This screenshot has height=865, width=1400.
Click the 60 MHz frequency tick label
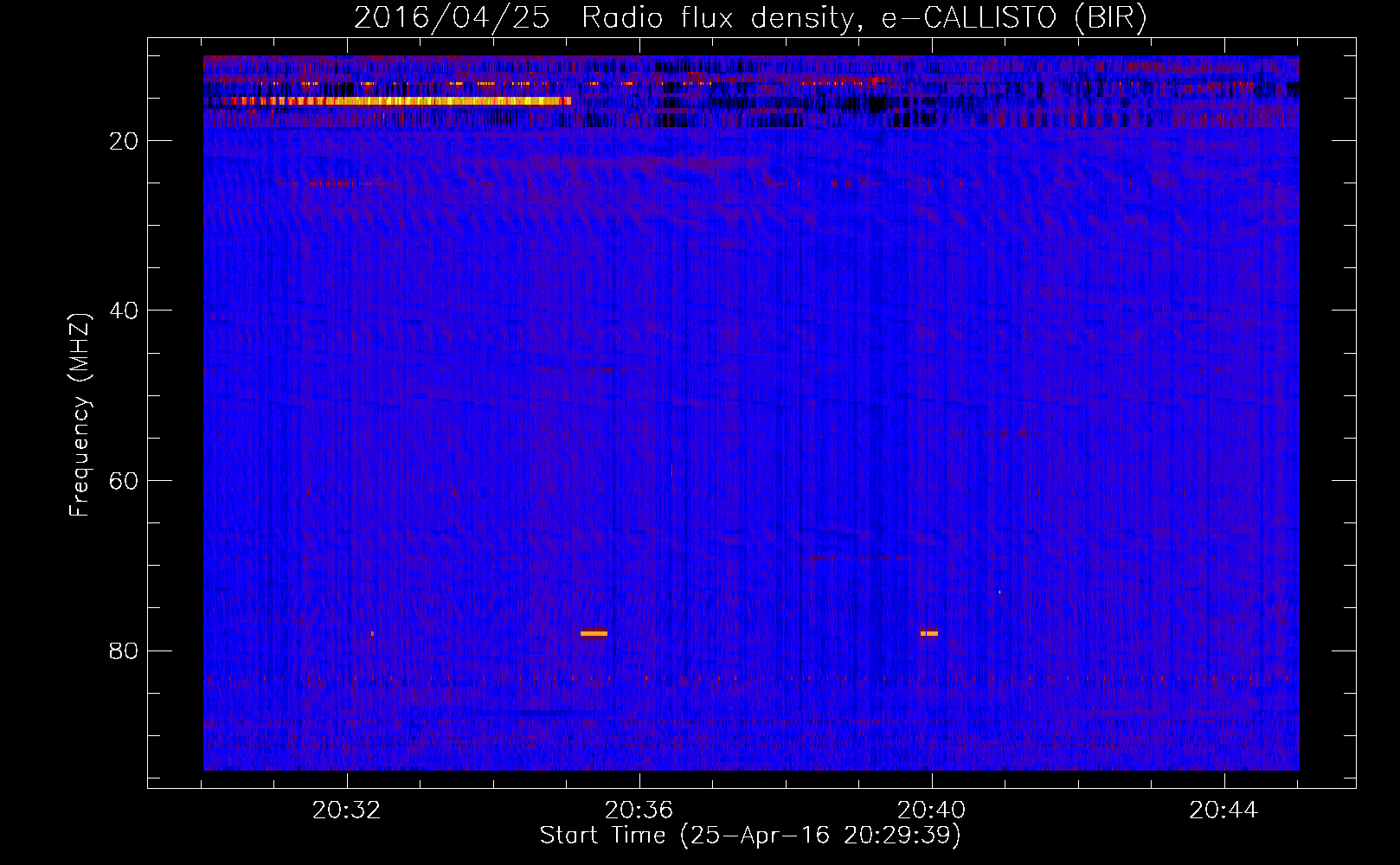tap(124, 481)
